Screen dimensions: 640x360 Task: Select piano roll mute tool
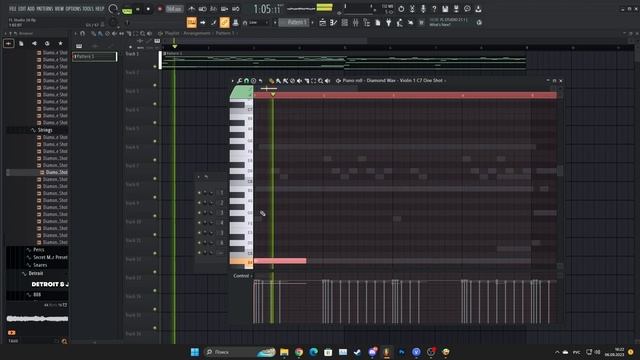pos(299,81)
